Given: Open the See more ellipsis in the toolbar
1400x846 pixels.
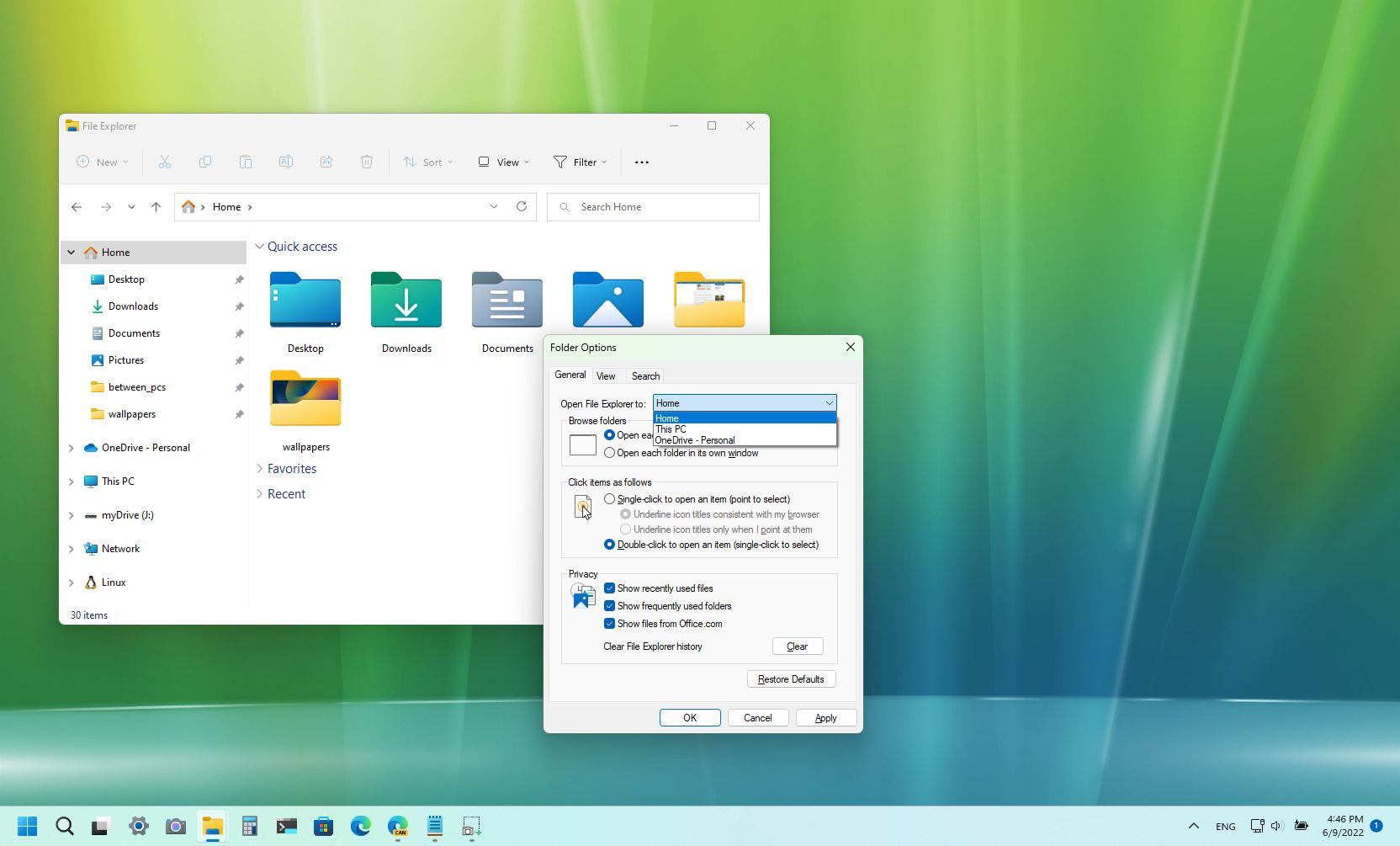Looking at the screenshot, I should point(641,162).
